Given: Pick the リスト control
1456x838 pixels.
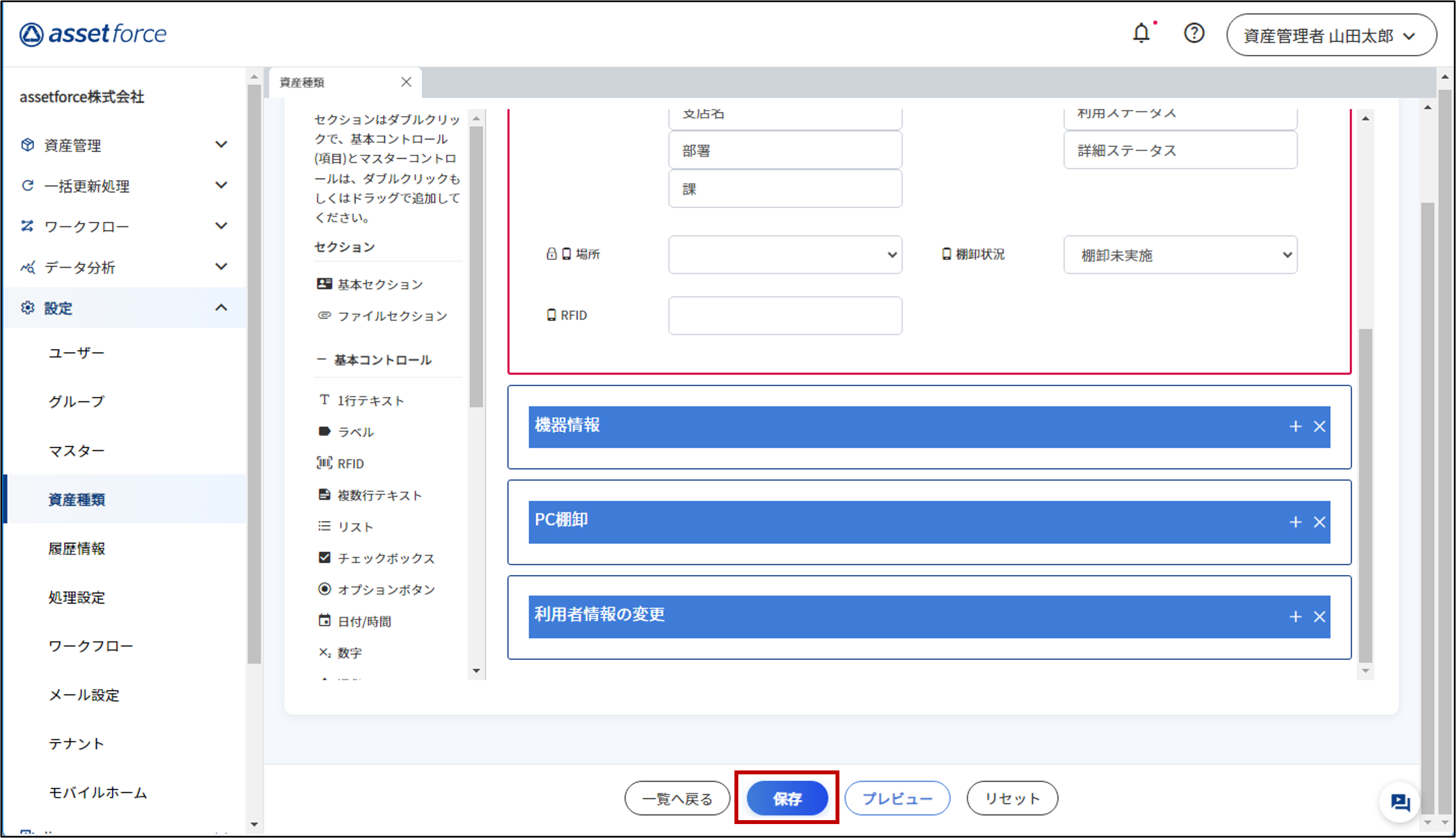Looking at the screenshot, I should pyautogui.click(x=346, y=526).
